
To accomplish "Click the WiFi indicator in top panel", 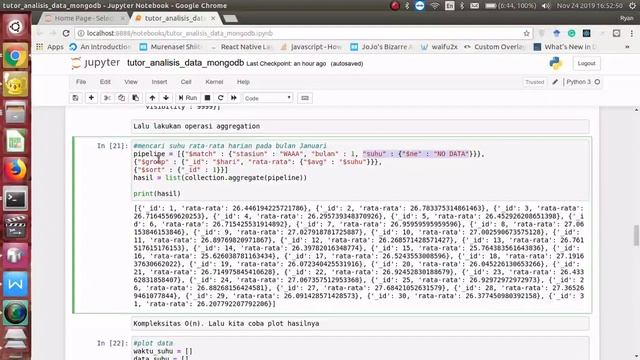I will [435, 6].
